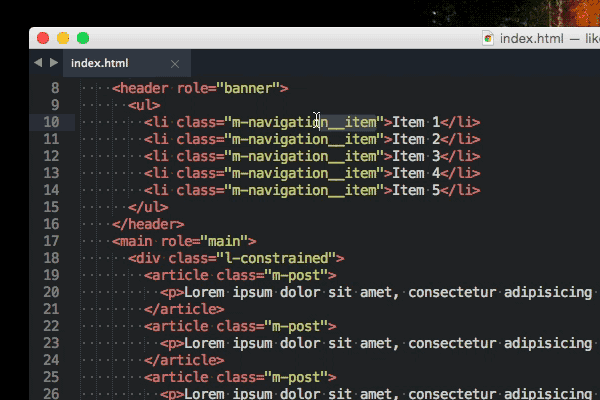Close the index.html tab
The image size is (600, 400).
(175, 64)
